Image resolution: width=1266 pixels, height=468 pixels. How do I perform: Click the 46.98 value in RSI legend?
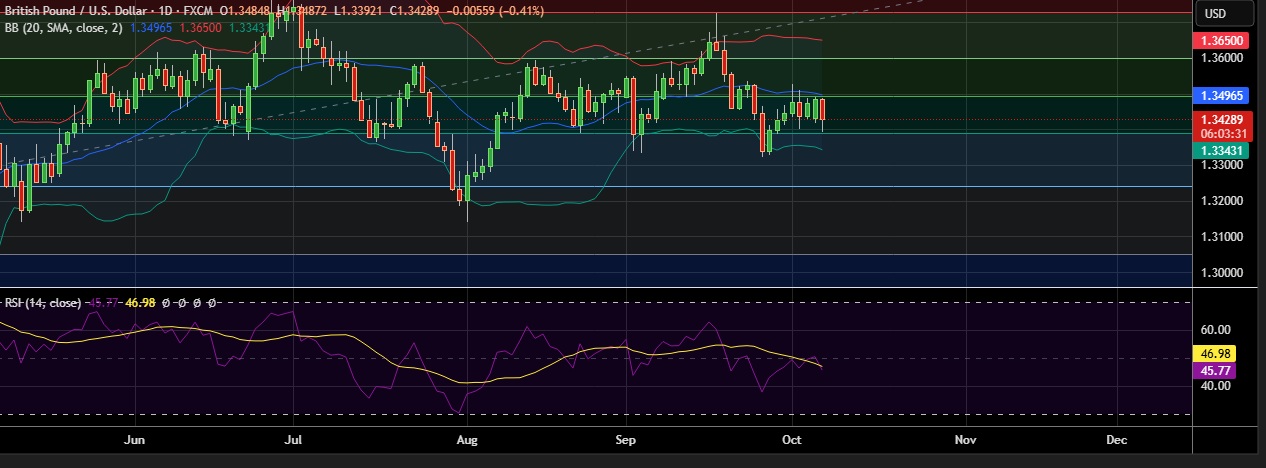[140, 301]
